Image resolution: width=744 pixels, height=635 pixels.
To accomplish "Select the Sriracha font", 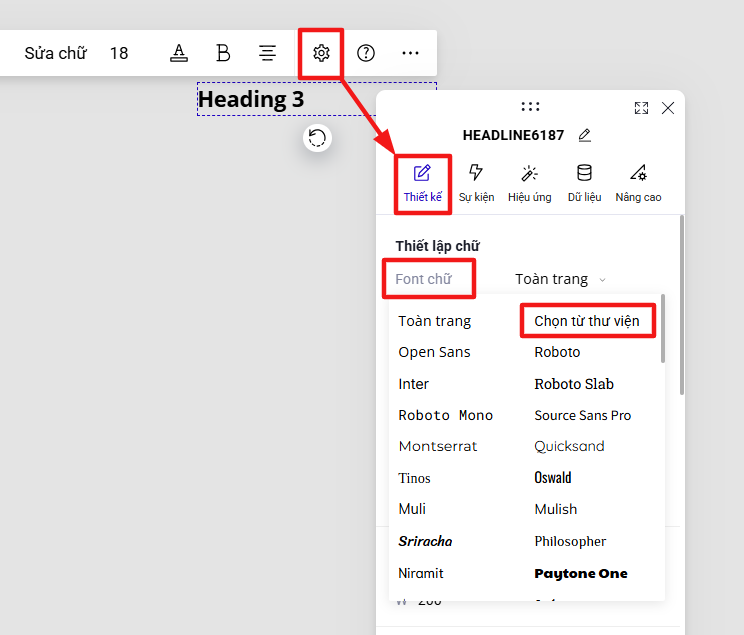I will 425,541.
